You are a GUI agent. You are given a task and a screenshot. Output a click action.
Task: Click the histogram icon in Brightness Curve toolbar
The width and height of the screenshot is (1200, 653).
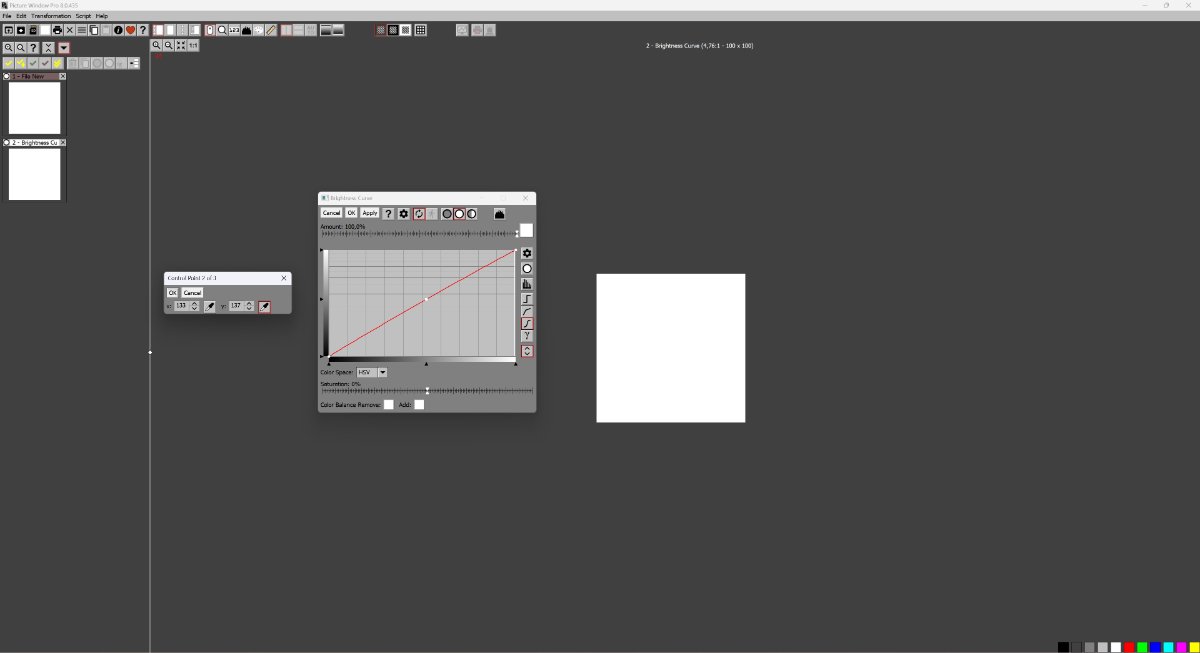pos(499,214)
